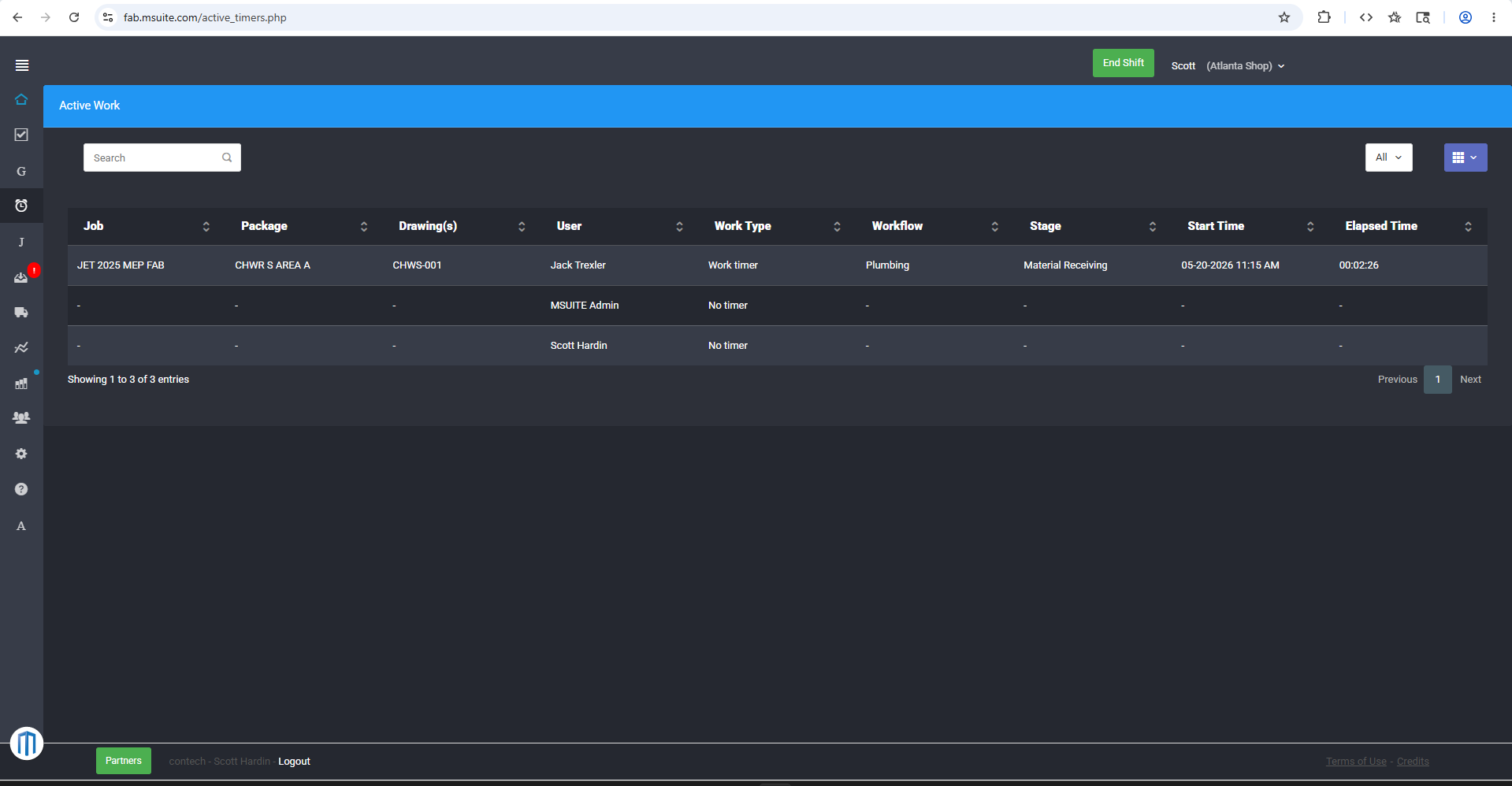Image resolution: width=1512 pixels, height=786 pixels.
Task: Open the 'All' filter dropdown
Action: coord(1388,158)
